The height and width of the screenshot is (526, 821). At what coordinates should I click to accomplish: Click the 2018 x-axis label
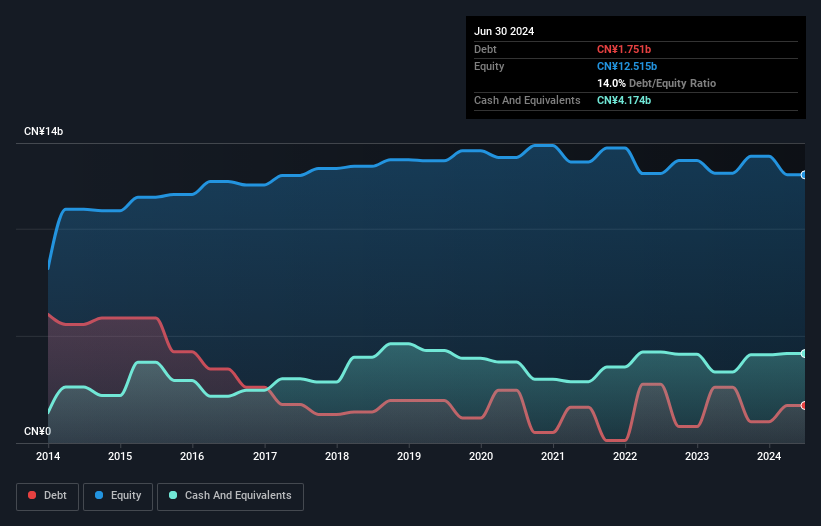(x=337, y=456)
